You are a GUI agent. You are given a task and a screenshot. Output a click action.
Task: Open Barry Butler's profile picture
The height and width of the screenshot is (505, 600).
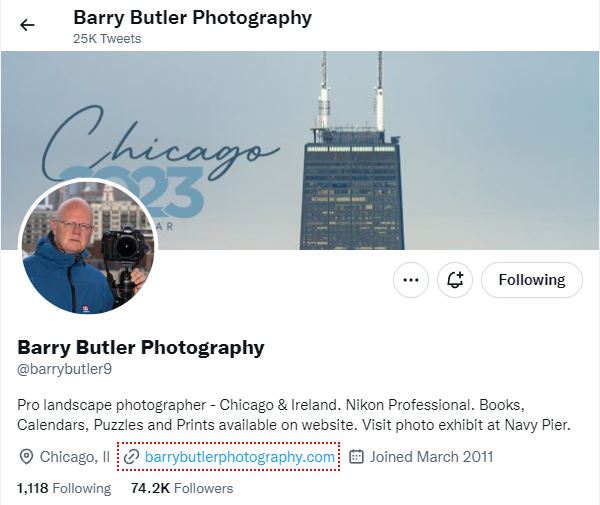pos(88,247)
